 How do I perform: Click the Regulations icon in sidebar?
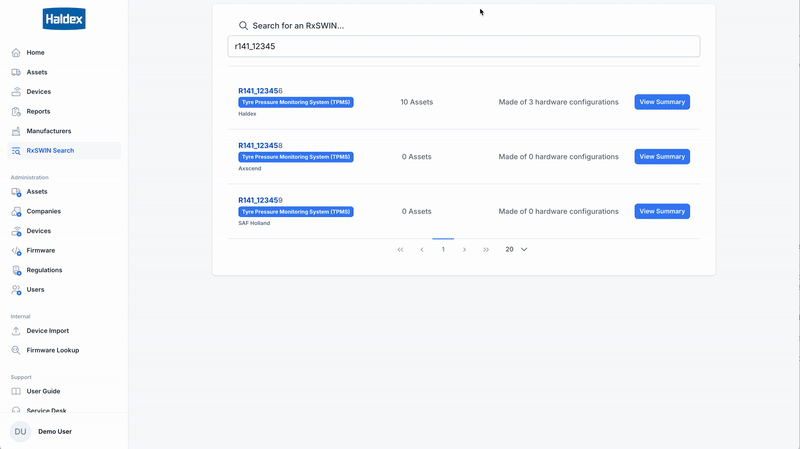(x=16, y=270)
